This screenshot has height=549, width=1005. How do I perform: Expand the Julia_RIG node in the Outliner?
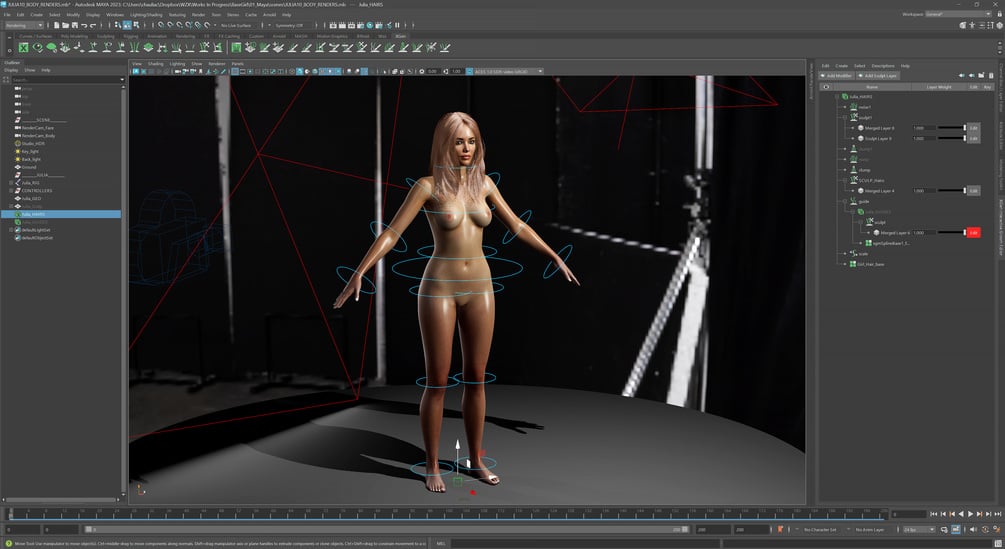pyautogui.click(x=11, y=183)
